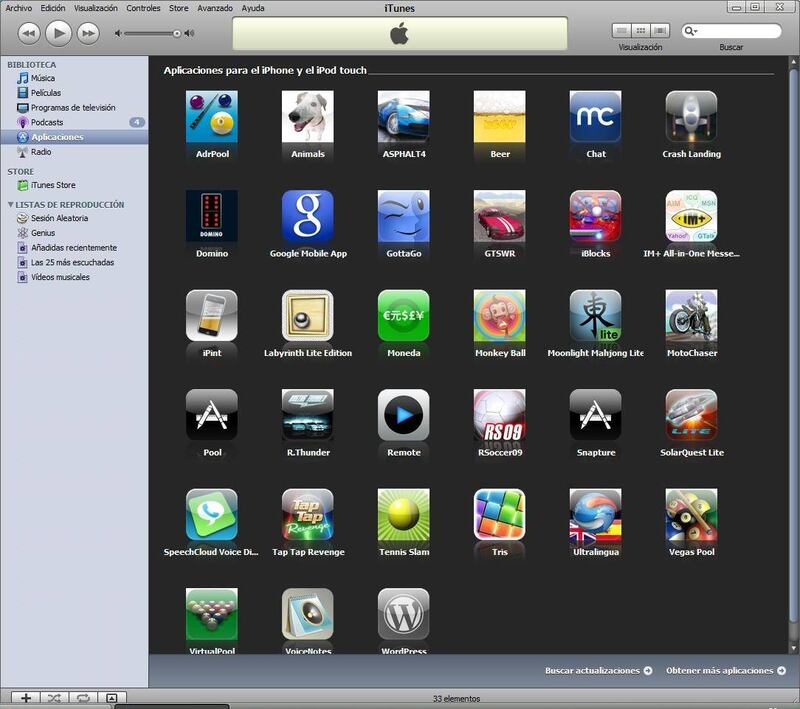Switch to grid view mode
The height and width of the screenshot is (709, 800).
click(641, 31)
